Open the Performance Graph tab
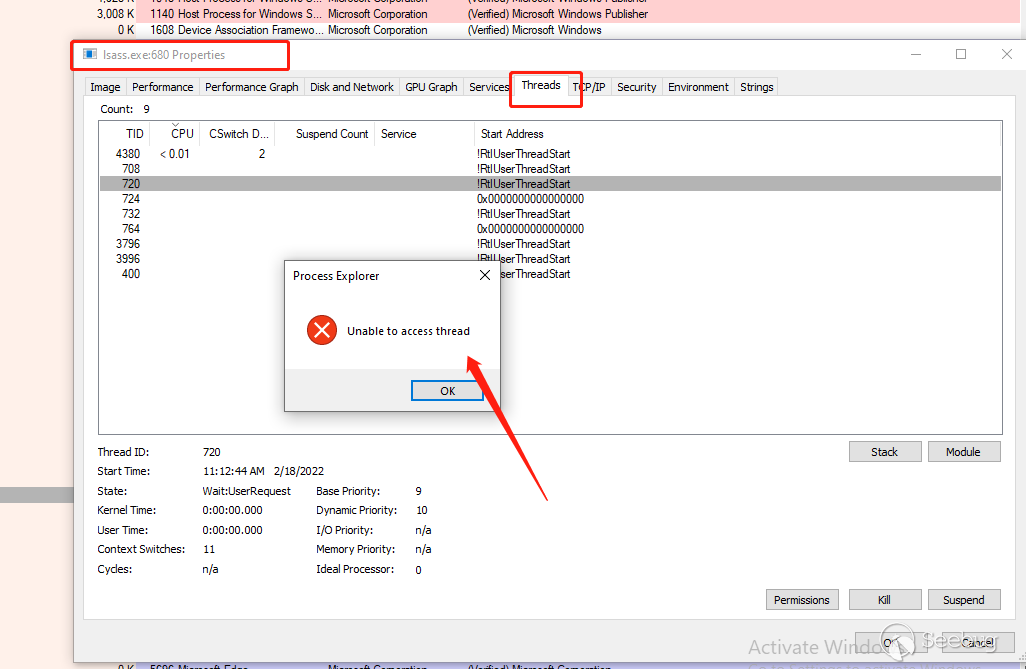 click(x=251, y=87)
